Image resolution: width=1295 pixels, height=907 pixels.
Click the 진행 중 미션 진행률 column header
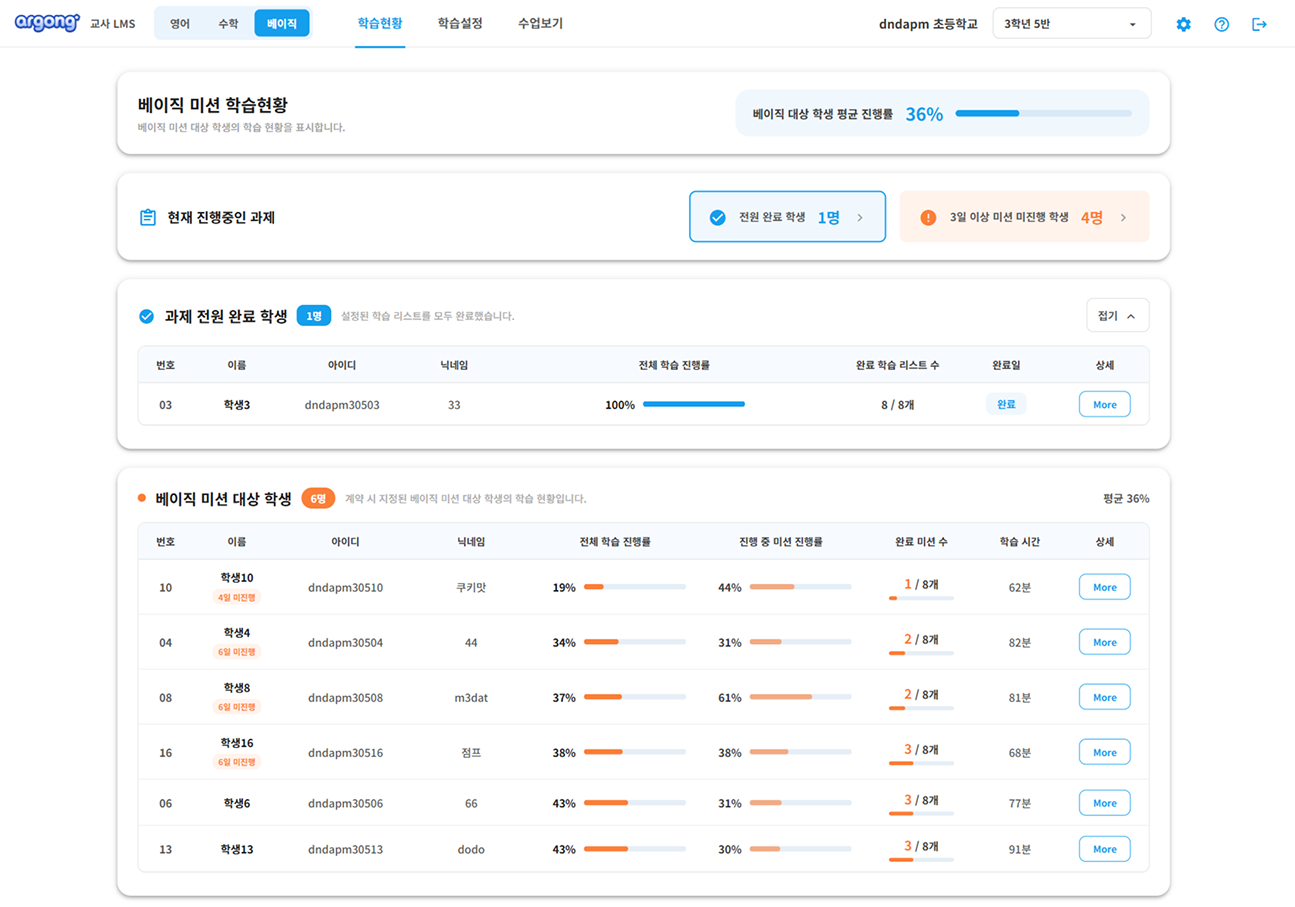[x=781, y=541]
